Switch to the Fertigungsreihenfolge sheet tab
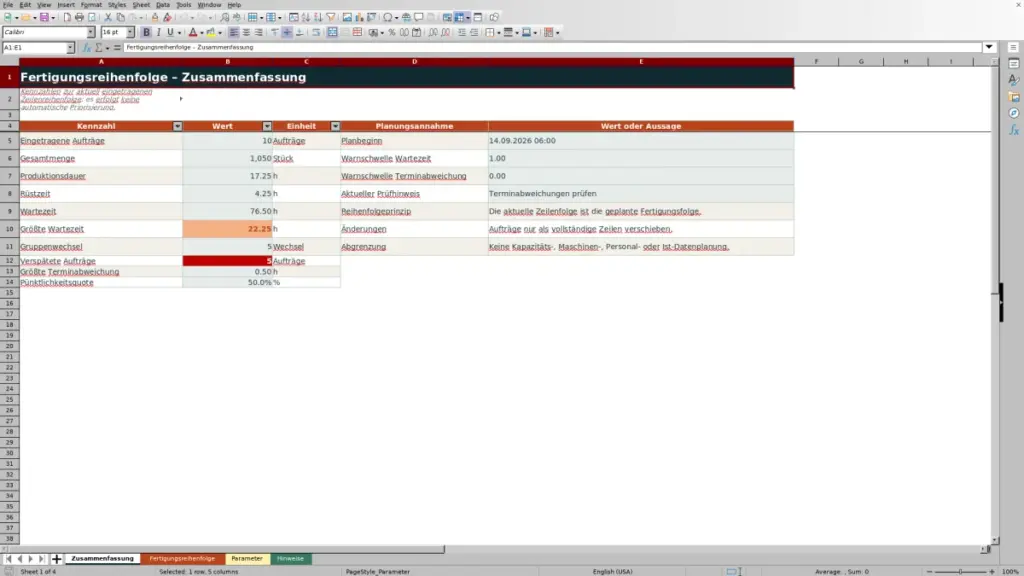1024x576 pixels. pos(182,559)
